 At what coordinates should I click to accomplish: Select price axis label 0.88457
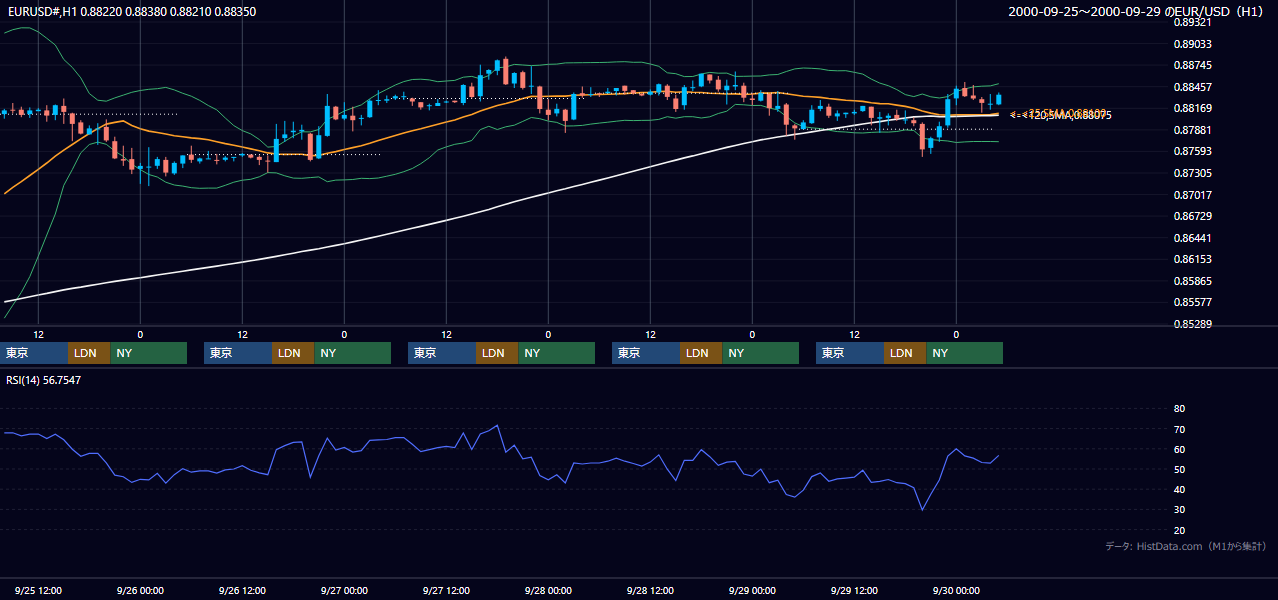tap(1192, 87)
